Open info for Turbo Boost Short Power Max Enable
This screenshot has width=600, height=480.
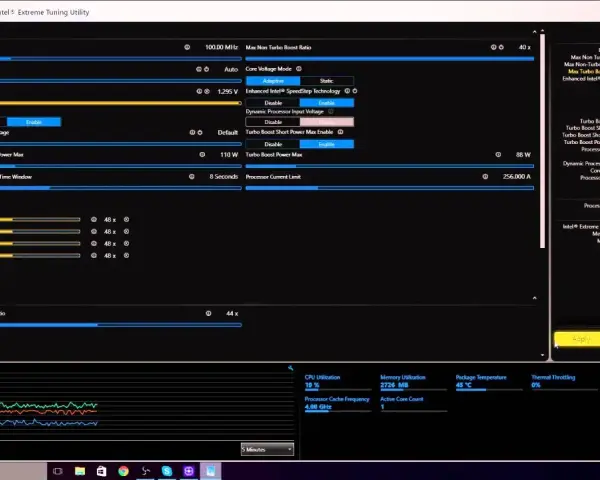point(340,132)
